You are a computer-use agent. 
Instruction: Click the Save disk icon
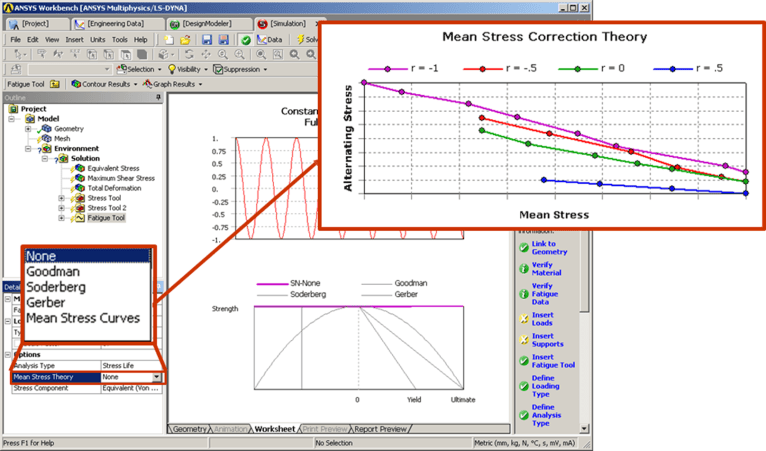click(207, 40)
